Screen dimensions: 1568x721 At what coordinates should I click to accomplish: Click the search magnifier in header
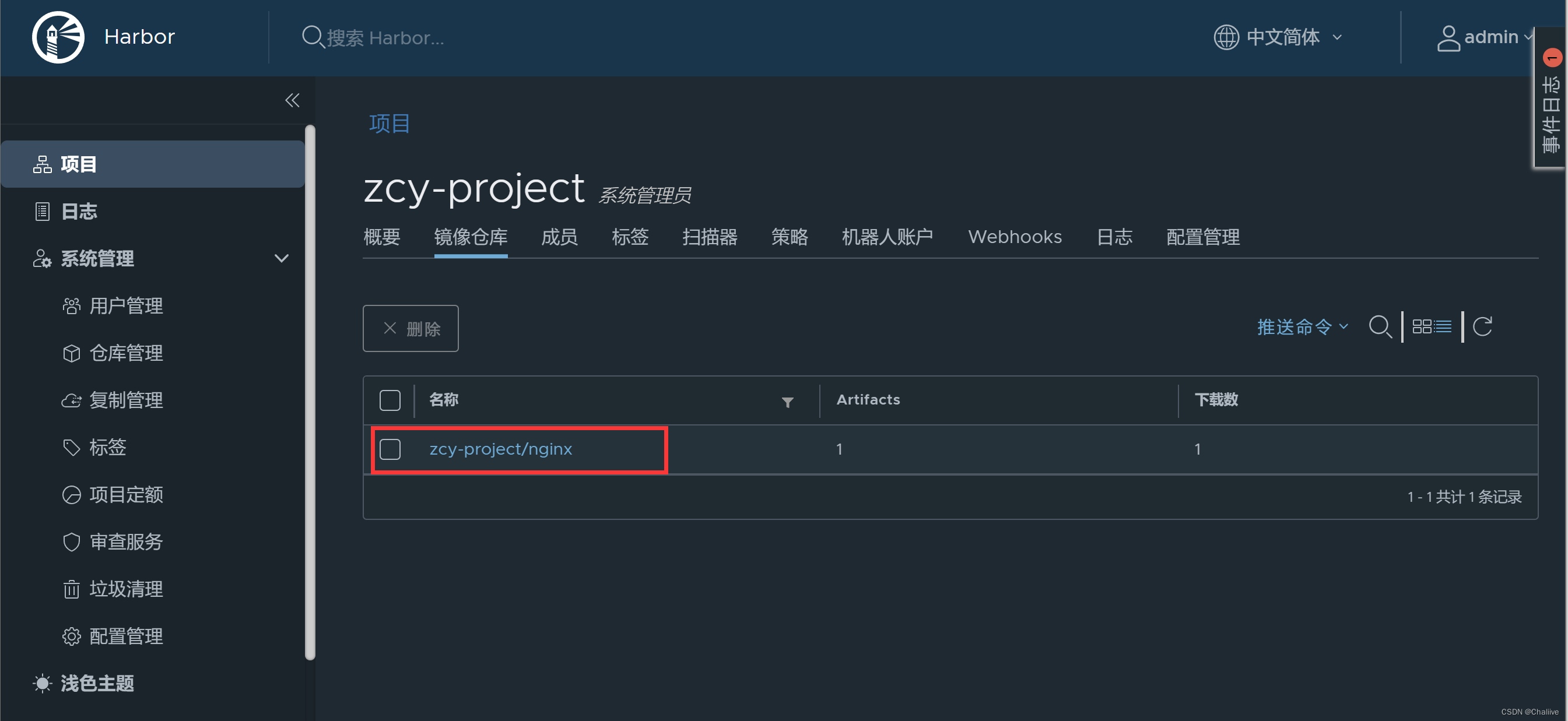pyautogui.click(x=313, y=37)
